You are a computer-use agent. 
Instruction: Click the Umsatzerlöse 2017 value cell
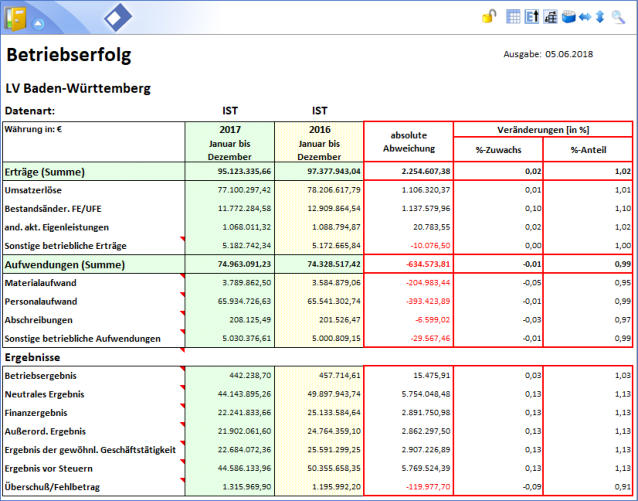(x=229, y=189)
